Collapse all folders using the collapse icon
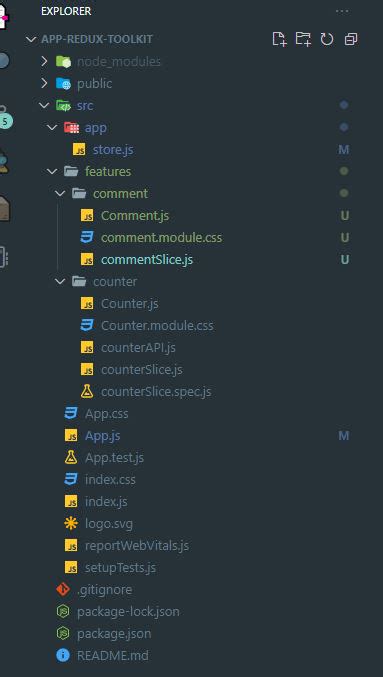Viewport: 383px width, 677px height. (351, 39)
